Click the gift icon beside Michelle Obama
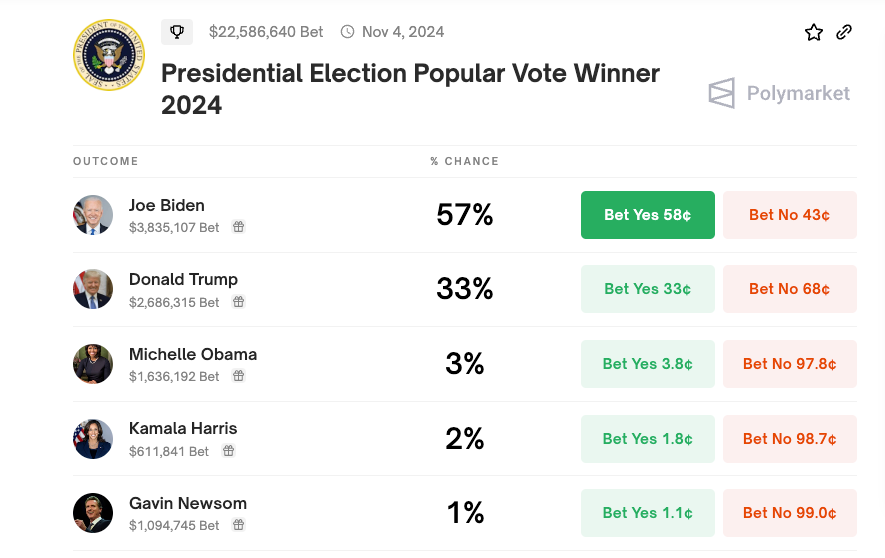 coord(238,376)
